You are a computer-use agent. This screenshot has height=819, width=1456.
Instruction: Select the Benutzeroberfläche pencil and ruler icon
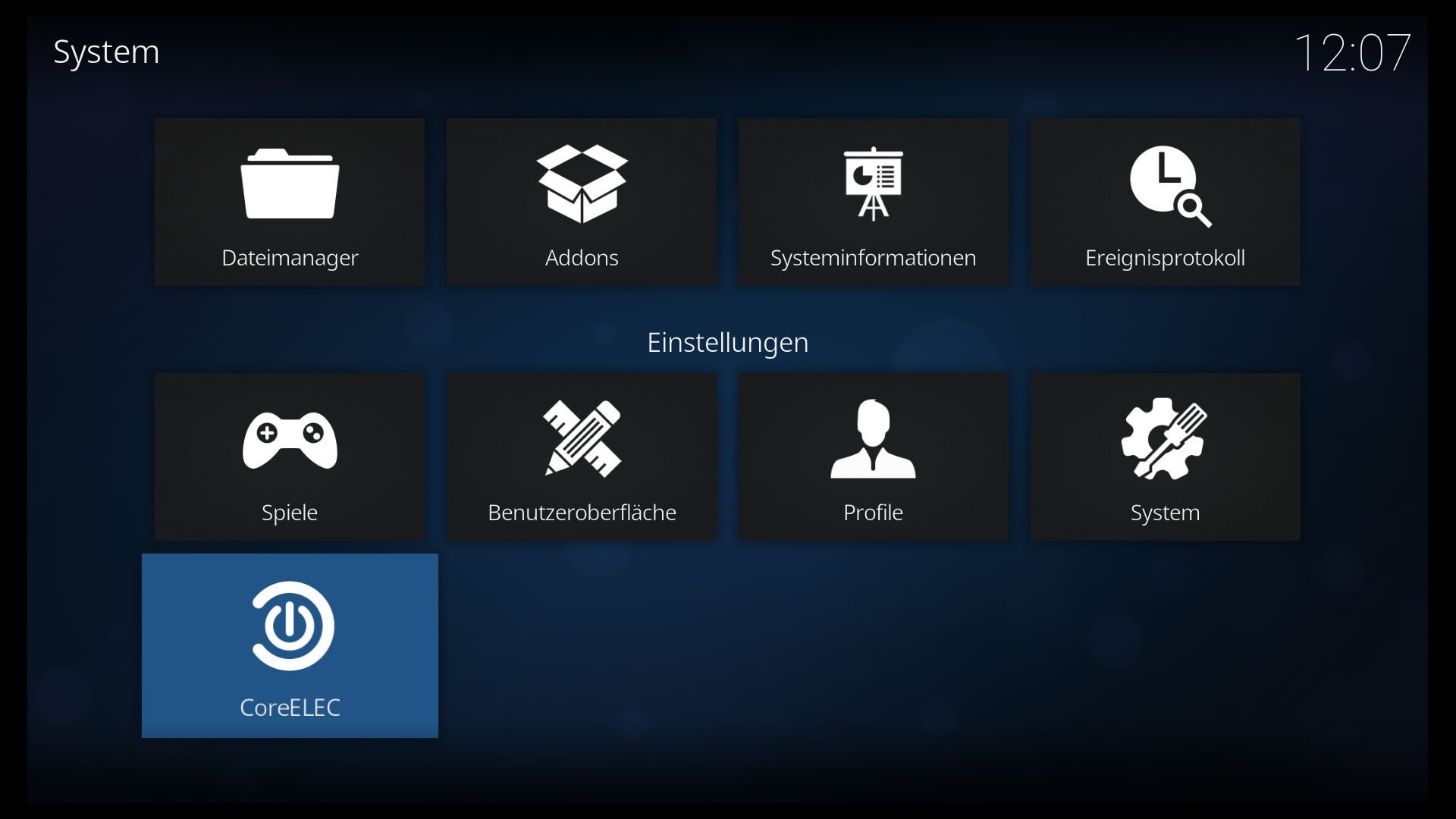[x=582, y=438]
